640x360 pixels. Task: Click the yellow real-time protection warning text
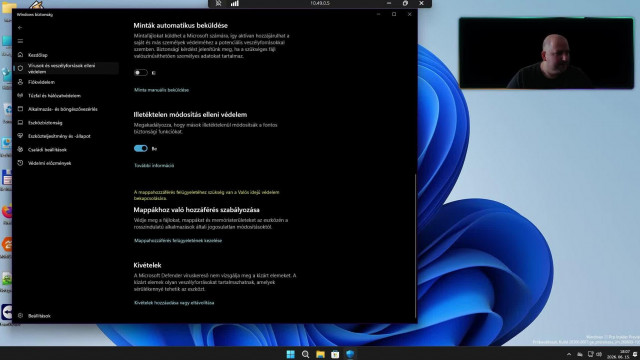(207, 195)
